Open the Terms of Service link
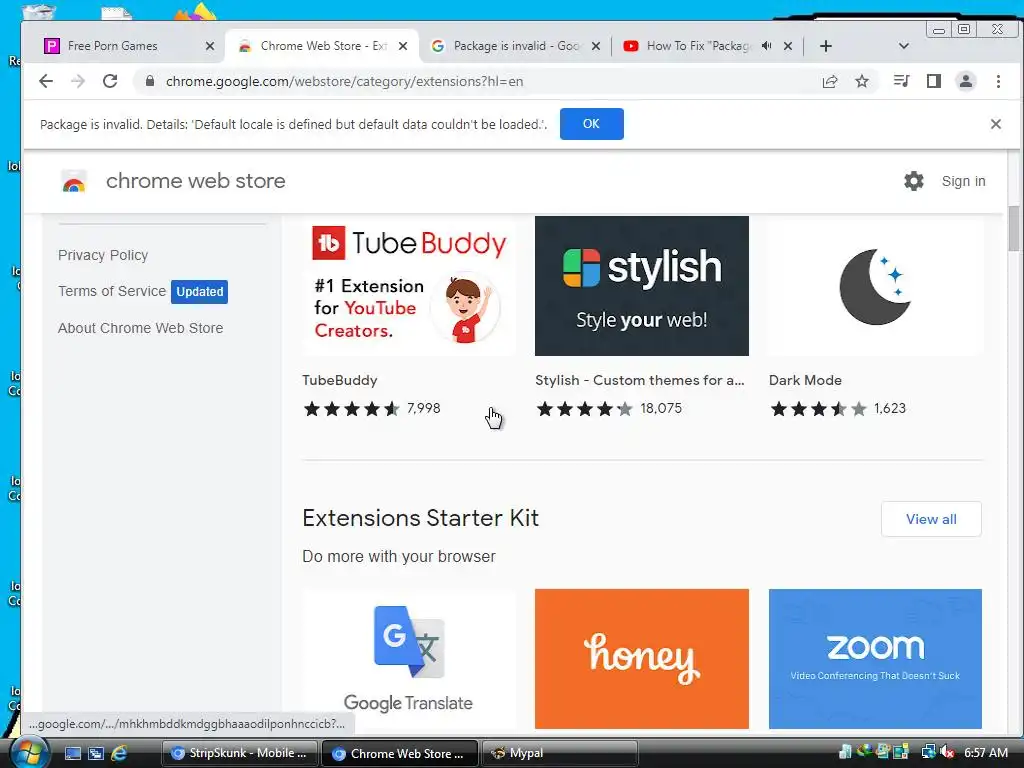Image resolution: width=1024 pixels, height=768 pixels. click(x=112, y=291)
